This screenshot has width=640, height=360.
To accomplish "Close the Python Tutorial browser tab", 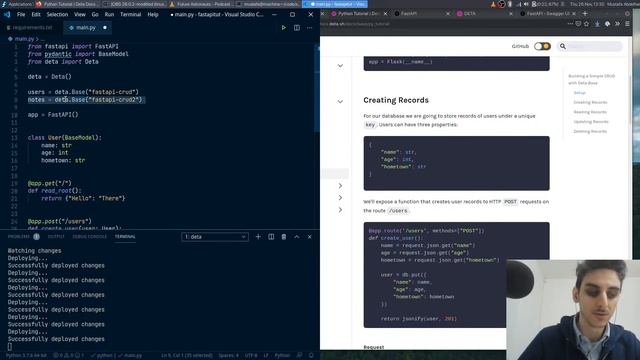I will (x=385, y=13).
